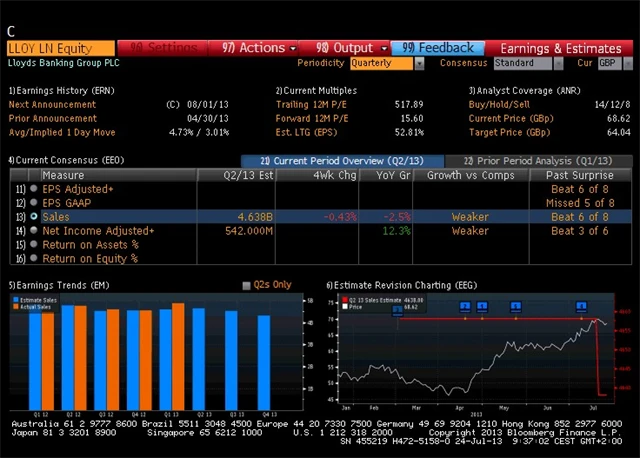Click the Feedback button
The width and height of the screenshot is (640, 458).
438,47
